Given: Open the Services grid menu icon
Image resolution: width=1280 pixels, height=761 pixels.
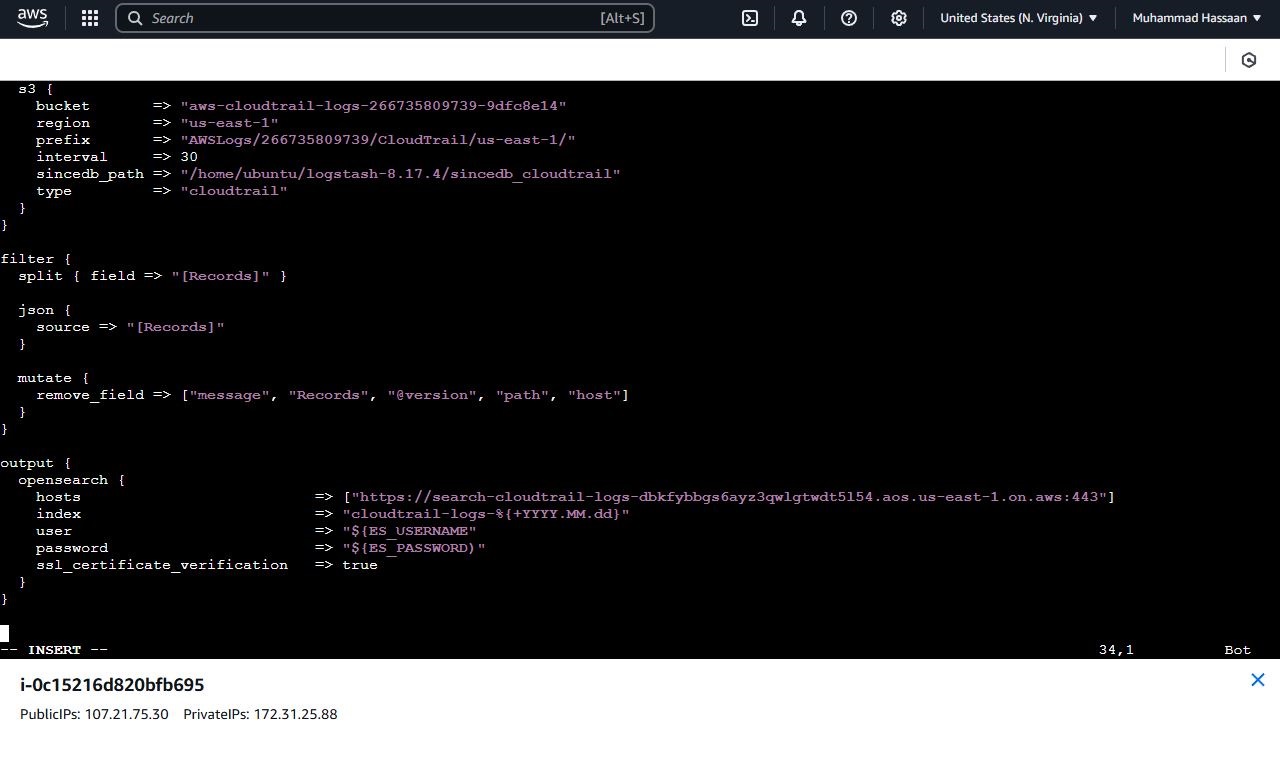Looking at the screenshot, I should [x=90, y=18].
